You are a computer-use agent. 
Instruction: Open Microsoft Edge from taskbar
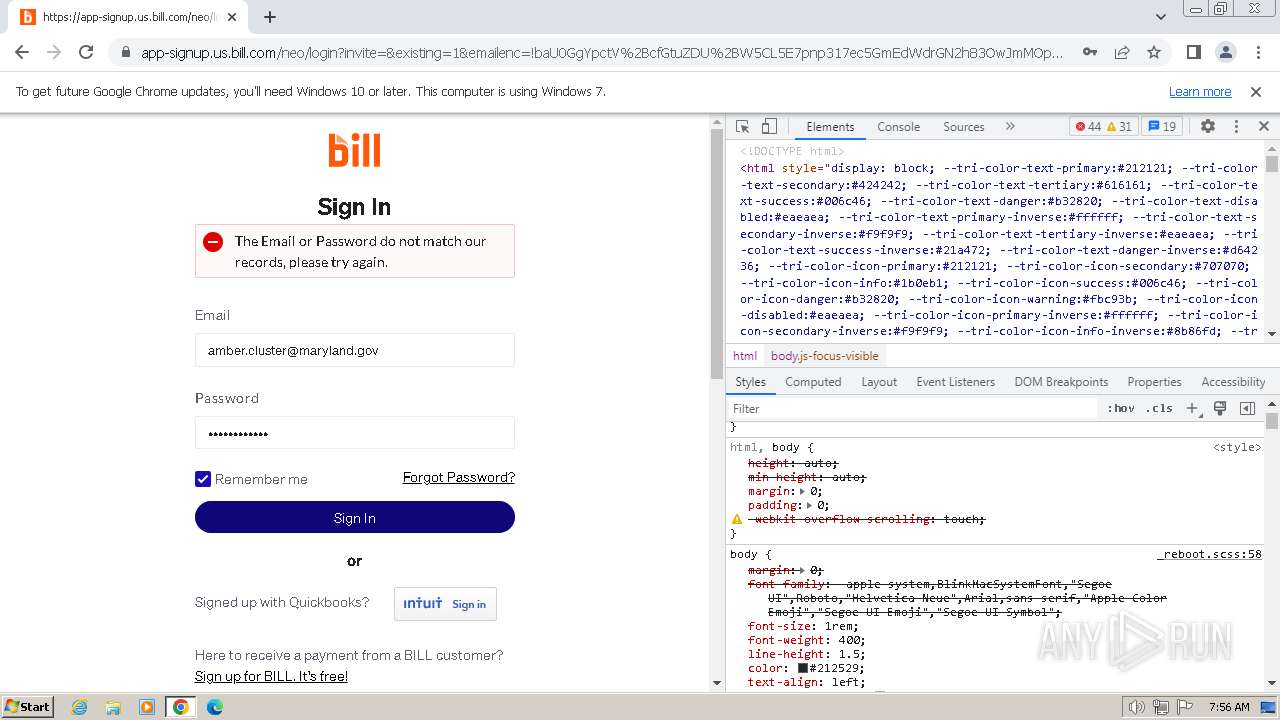click(215, 707)
